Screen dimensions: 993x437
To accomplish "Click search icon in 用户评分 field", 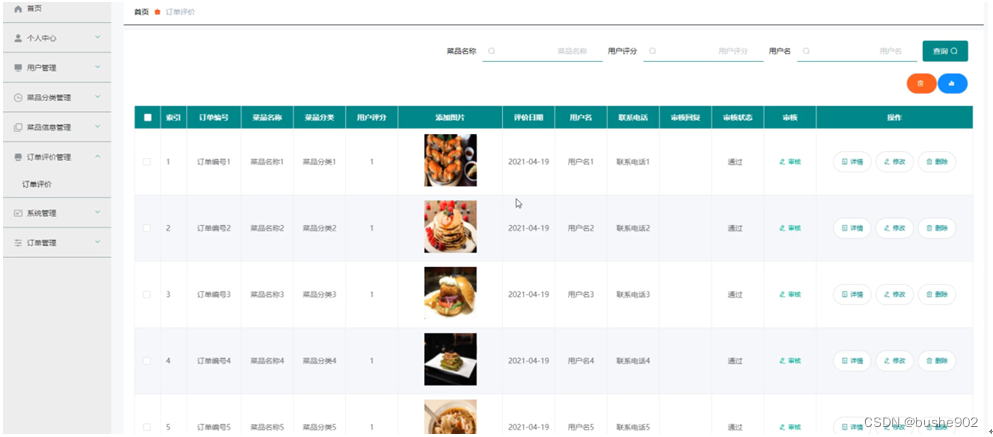I will pyautogui.click(x=652, y=51).
